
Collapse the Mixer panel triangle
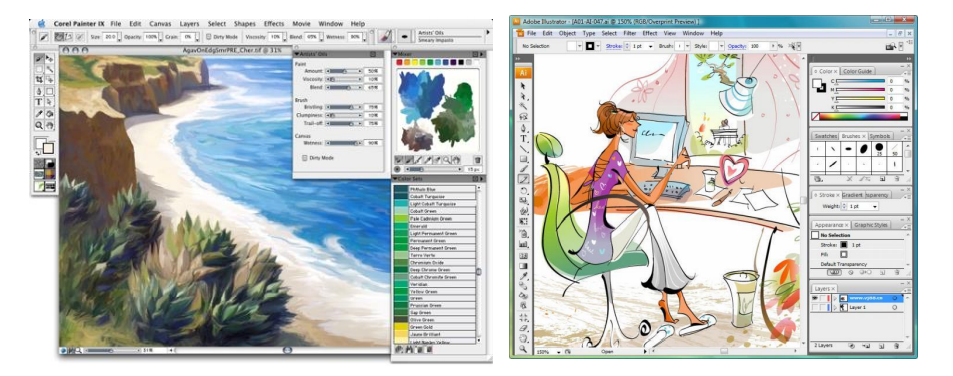pos(394,54)
